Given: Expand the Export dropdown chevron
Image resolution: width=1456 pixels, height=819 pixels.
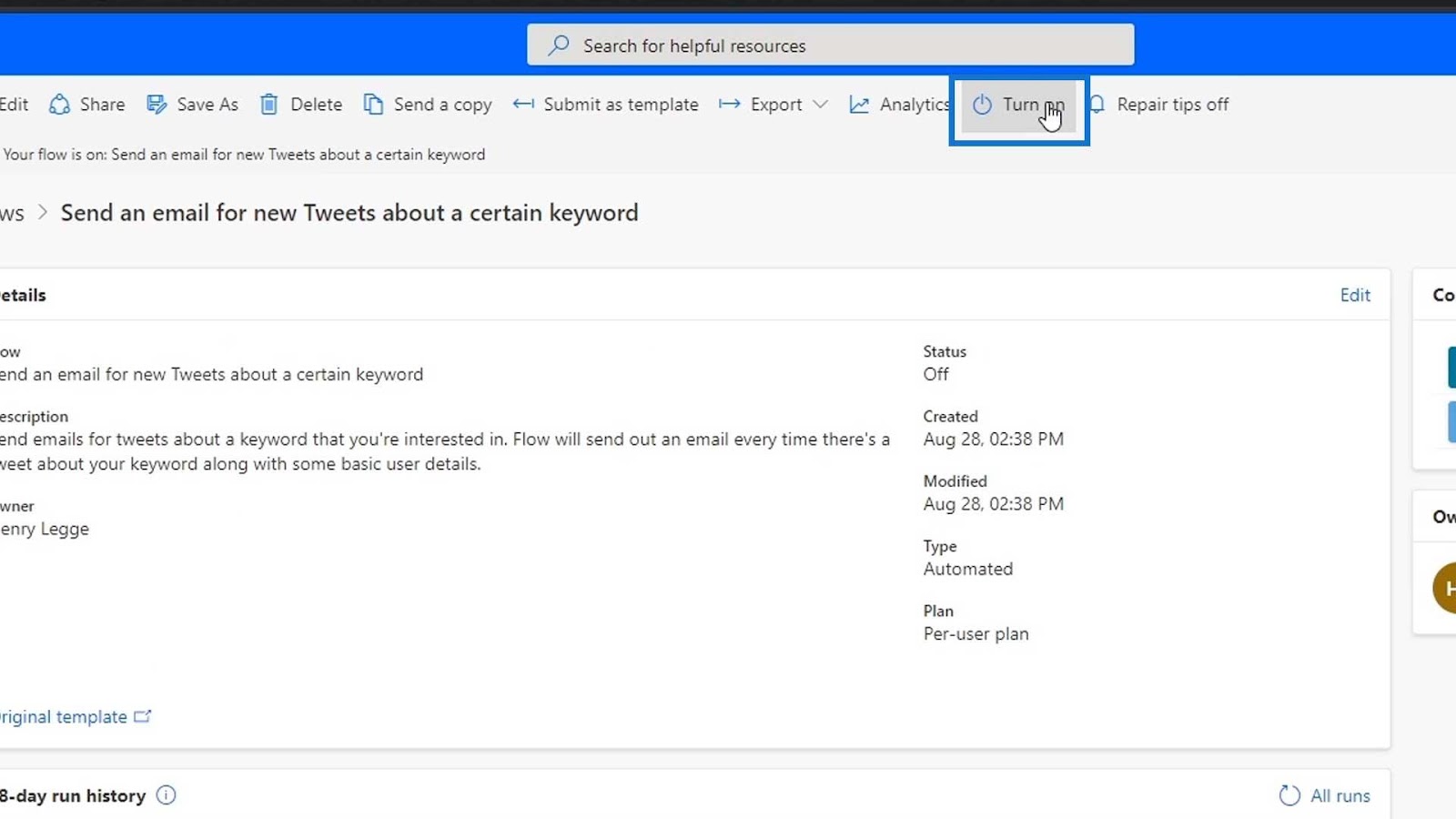Looking at the screenshot, I should pyautogui.click(x=820, y=105).
